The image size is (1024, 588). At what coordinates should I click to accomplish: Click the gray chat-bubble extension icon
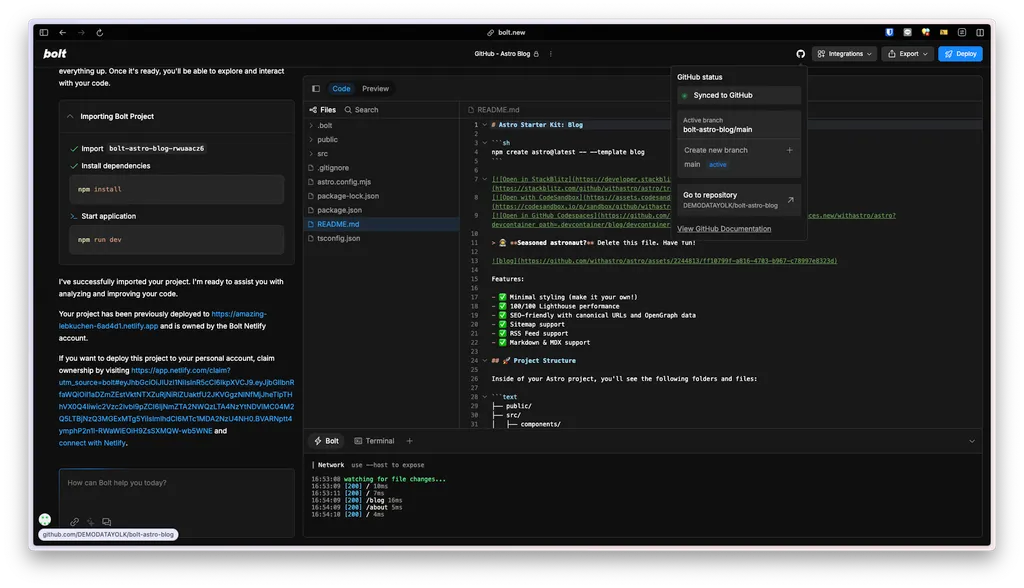[x=907, y=32]
